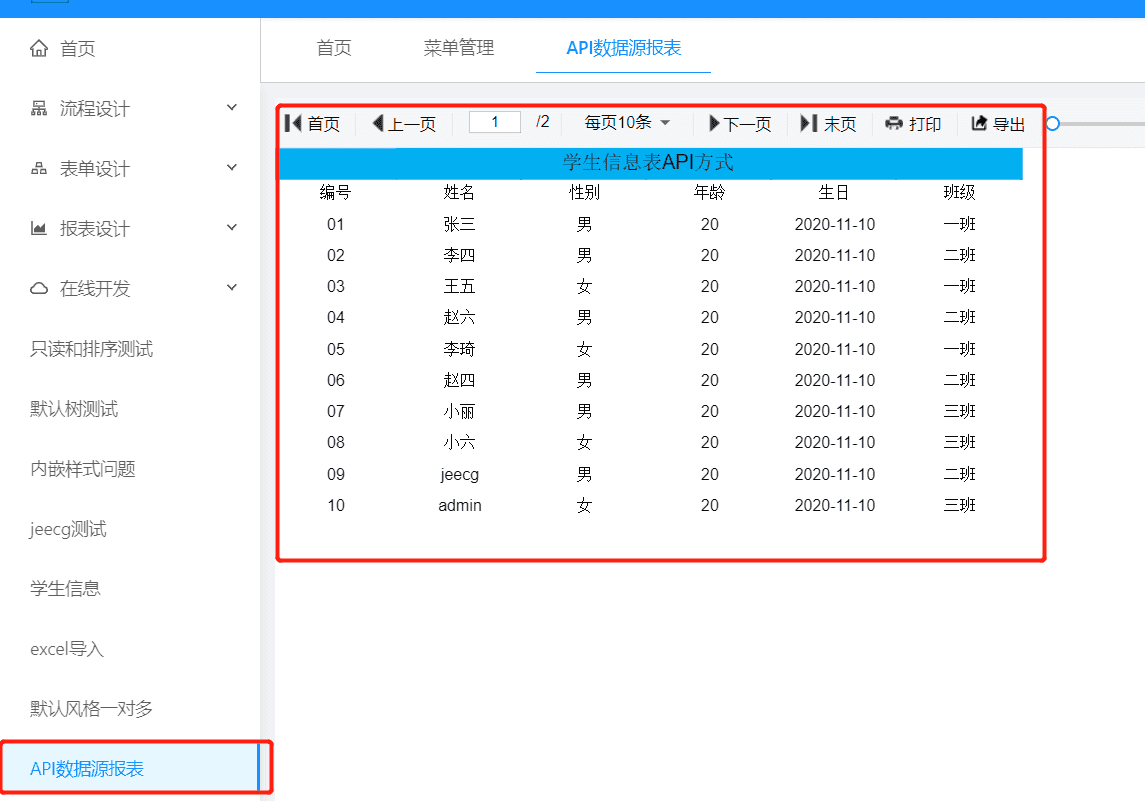Click the cloud icon for 在线开发
Screen dimensions: 1145x801
click(x=39, y=289)
